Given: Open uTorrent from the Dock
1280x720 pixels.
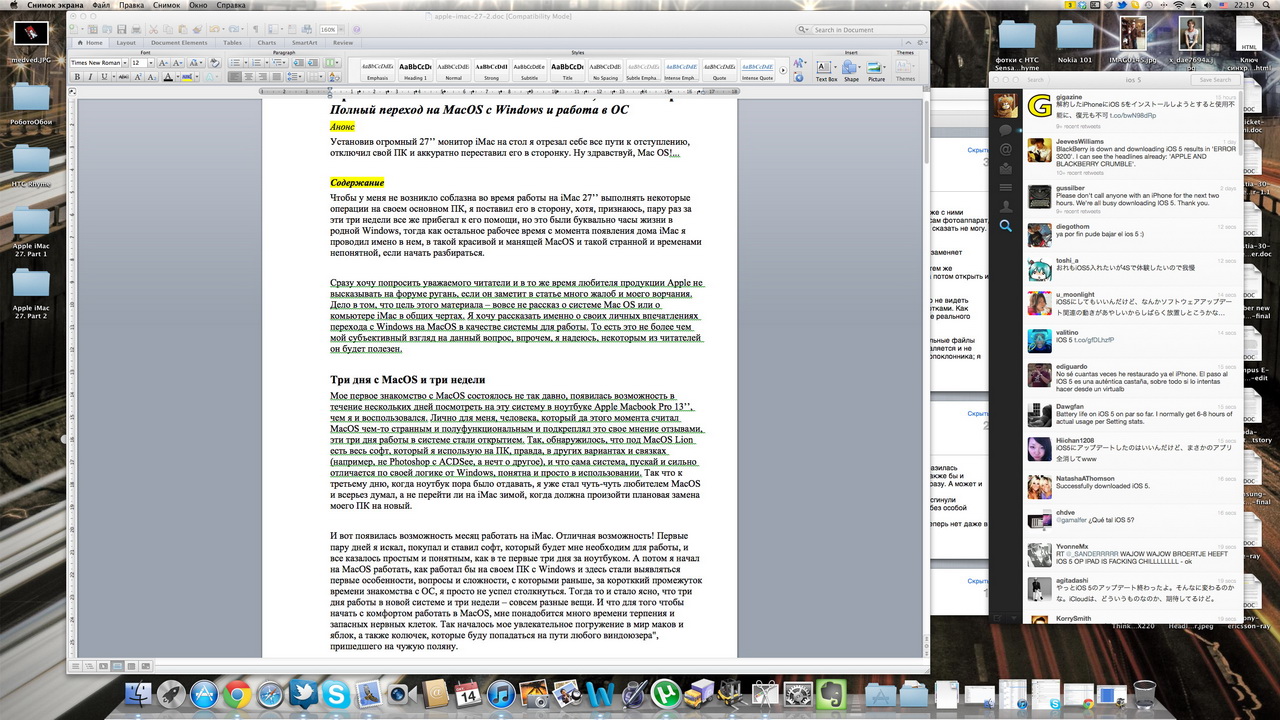Looking at the screenshot, I should click(666, 693).
